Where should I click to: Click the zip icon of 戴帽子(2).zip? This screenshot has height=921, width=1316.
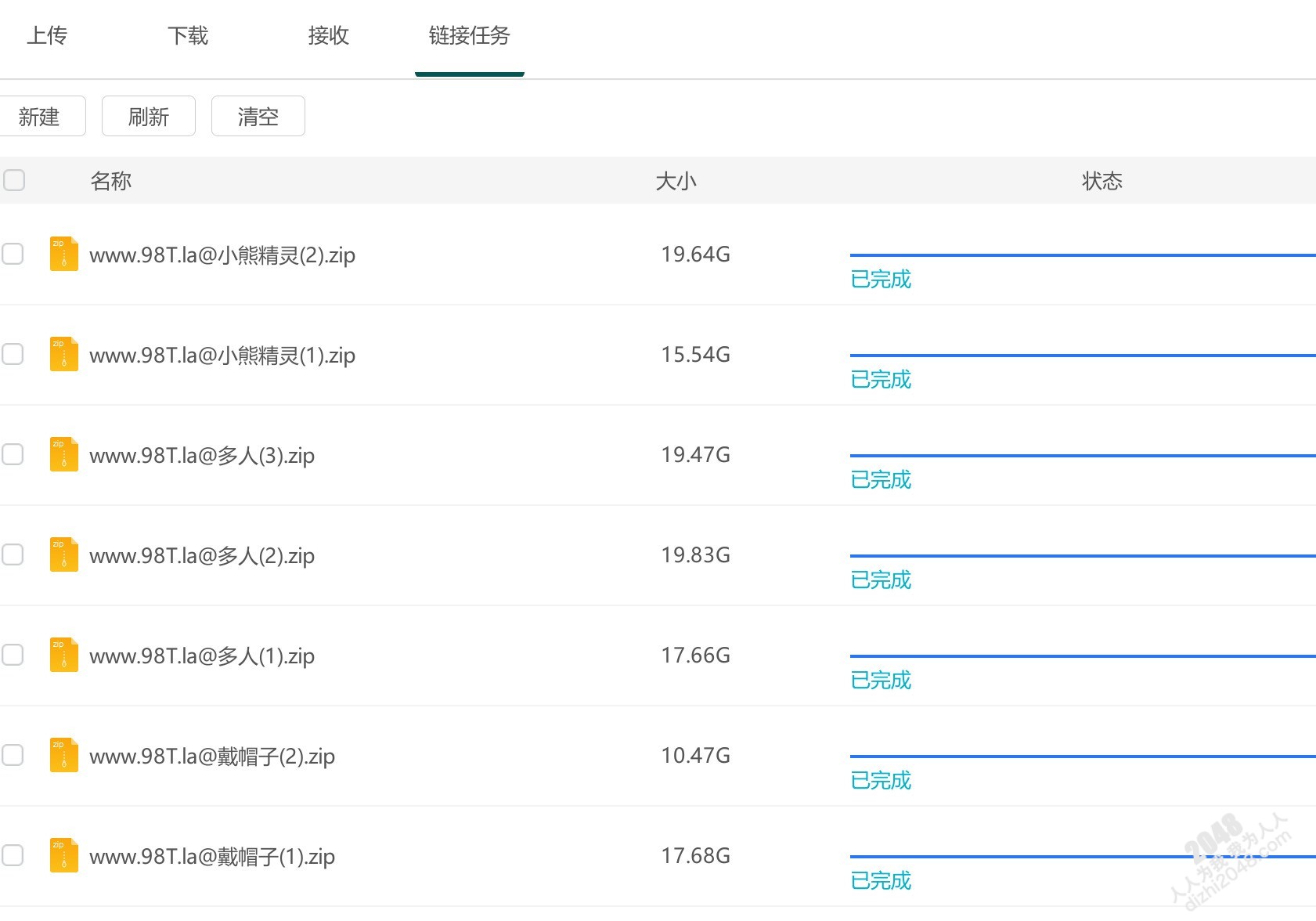point(64,755)
